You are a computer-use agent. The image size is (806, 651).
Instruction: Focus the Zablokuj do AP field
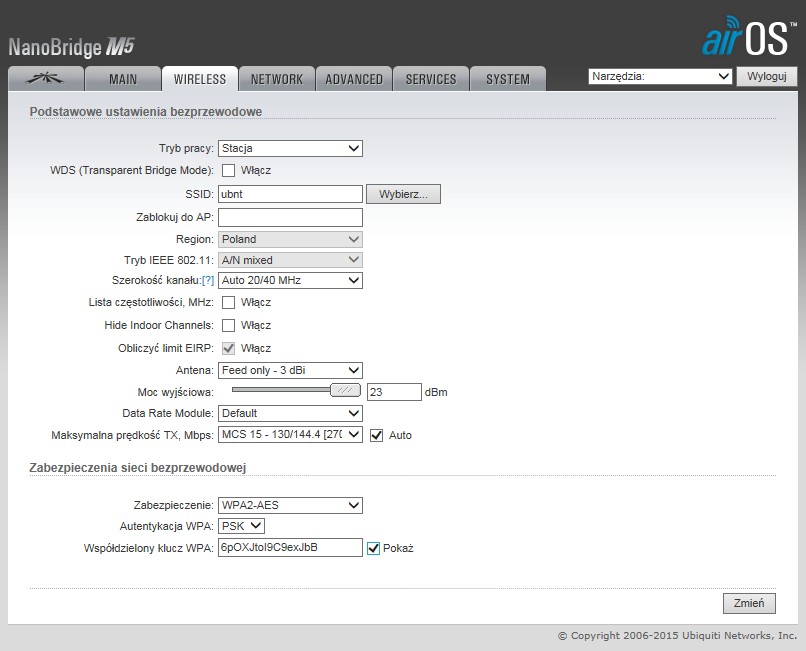coord(290,218)
